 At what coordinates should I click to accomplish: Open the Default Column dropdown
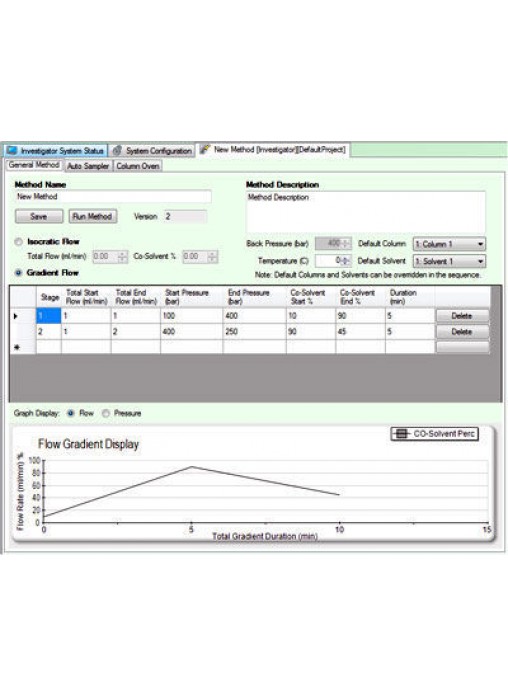(449, 244)
